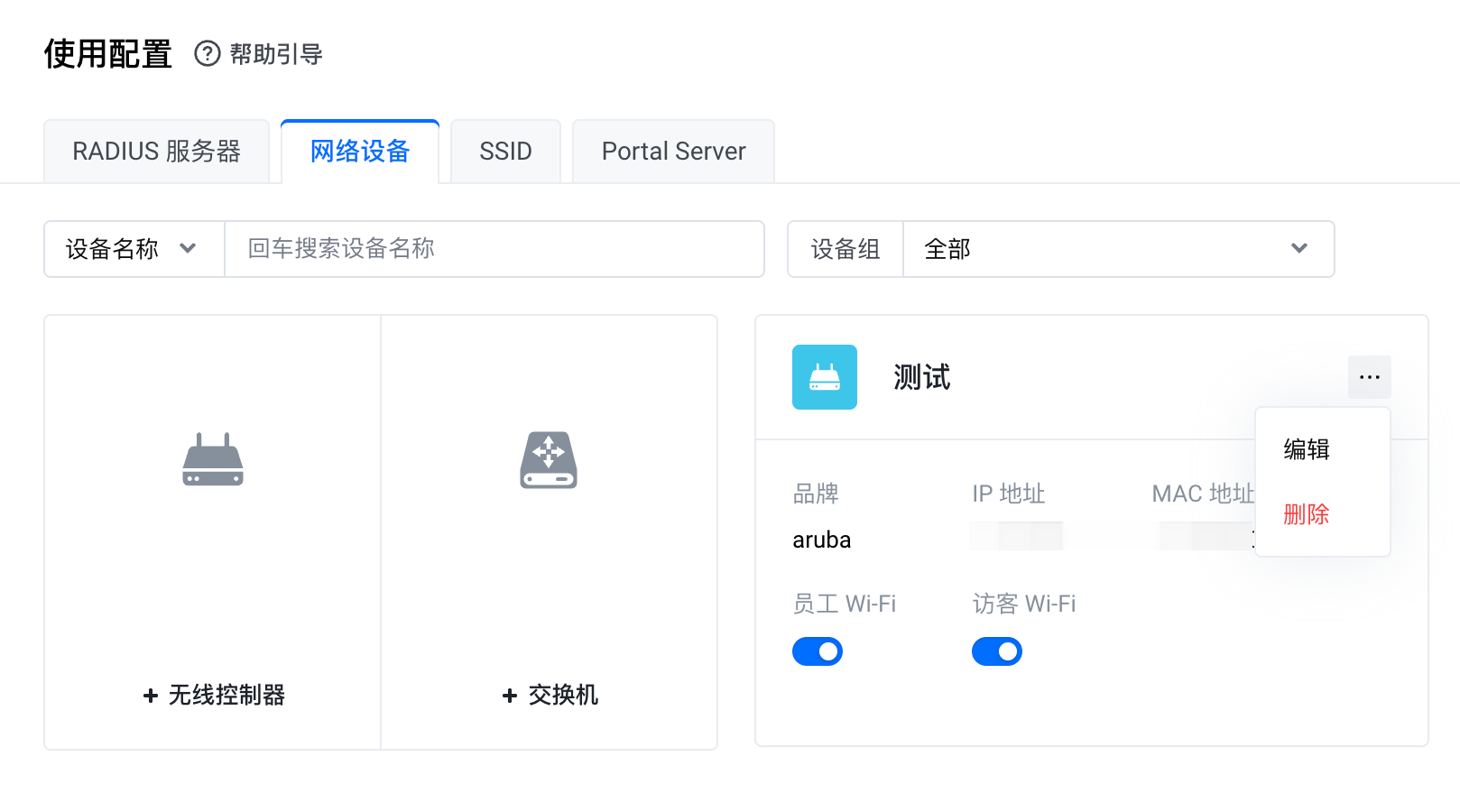
Task: Open the 帮助引导 help guide link
Action: (x=276, y=54)
